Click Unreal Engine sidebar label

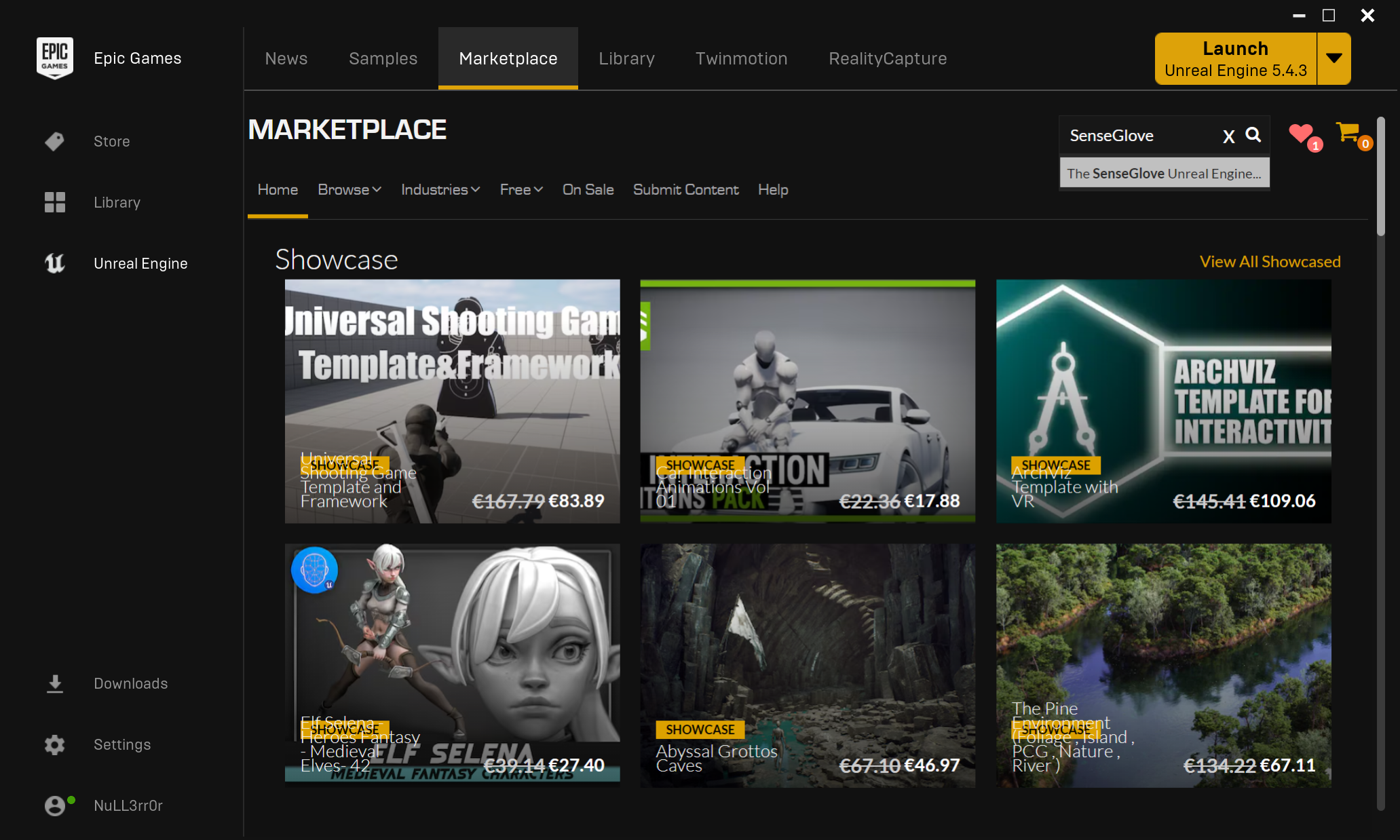pos(140,263)
